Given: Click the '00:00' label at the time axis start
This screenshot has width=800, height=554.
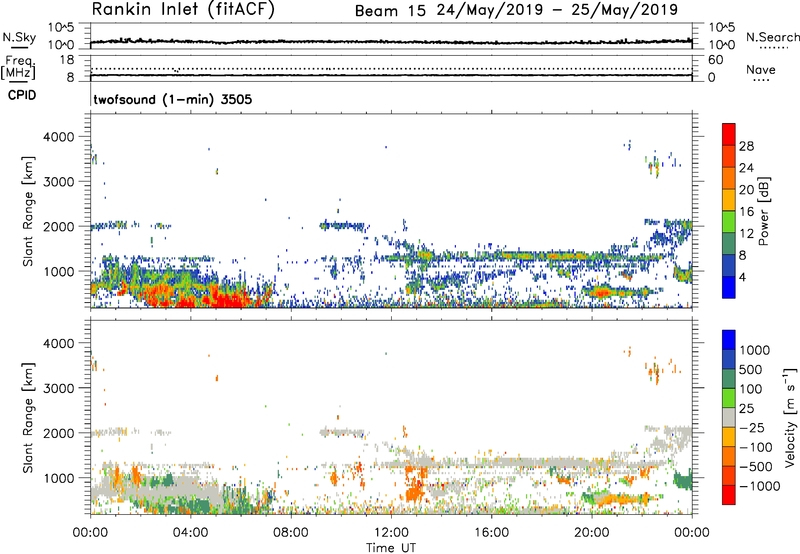Looking at the screenshot, I should click(x=90, y=533).
